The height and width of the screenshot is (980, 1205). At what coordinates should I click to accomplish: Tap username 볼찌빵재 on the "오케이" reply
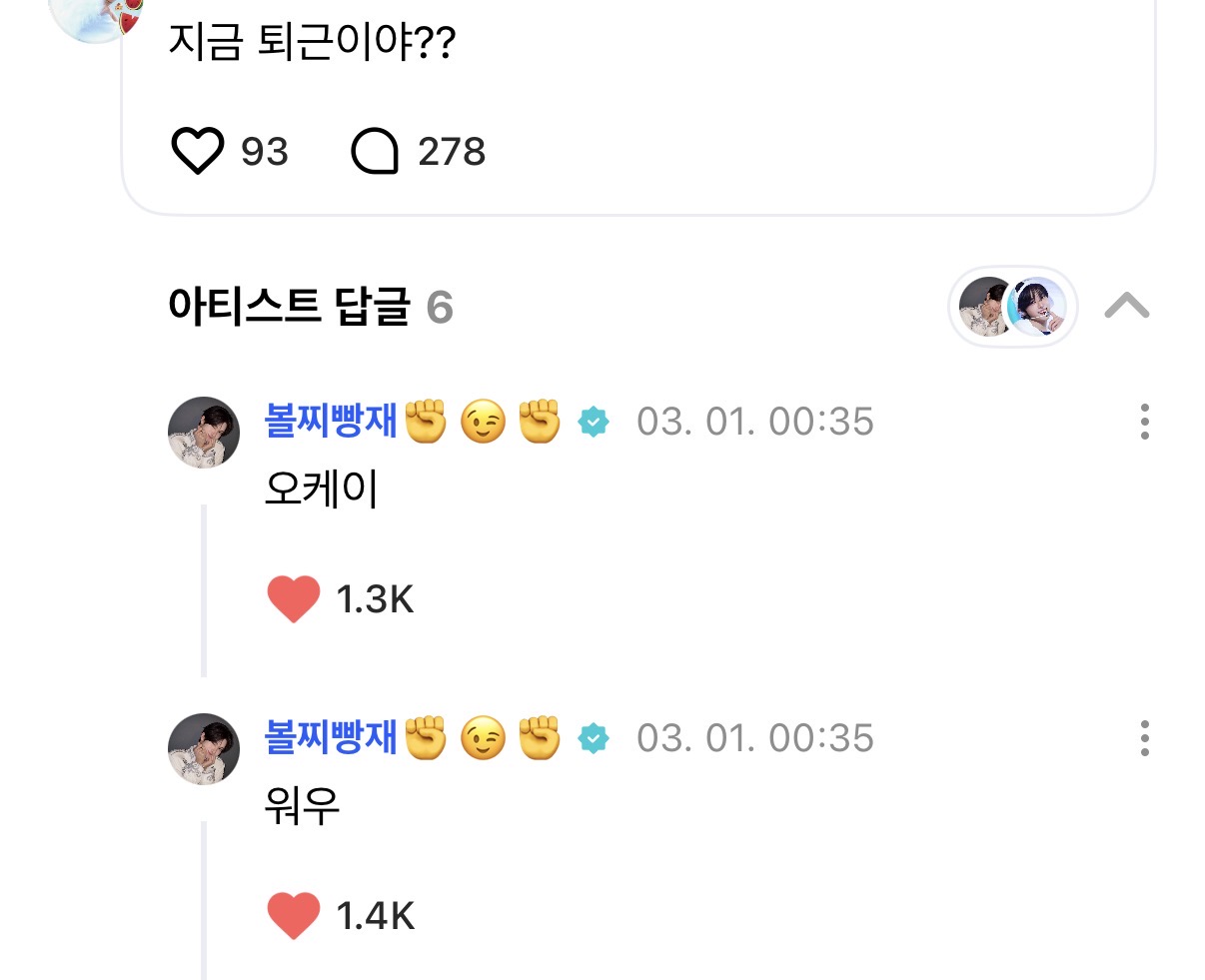(331, 422)
